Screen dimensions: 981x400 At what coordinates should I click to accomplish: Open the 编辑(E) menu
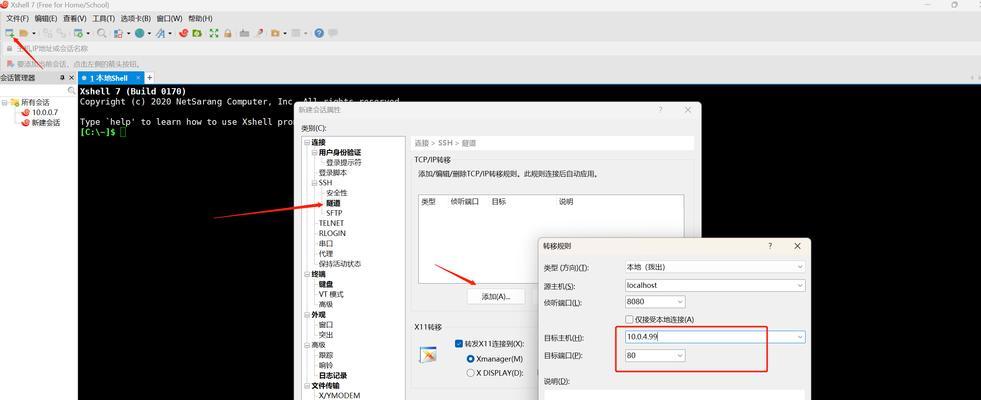click(46, 19)
